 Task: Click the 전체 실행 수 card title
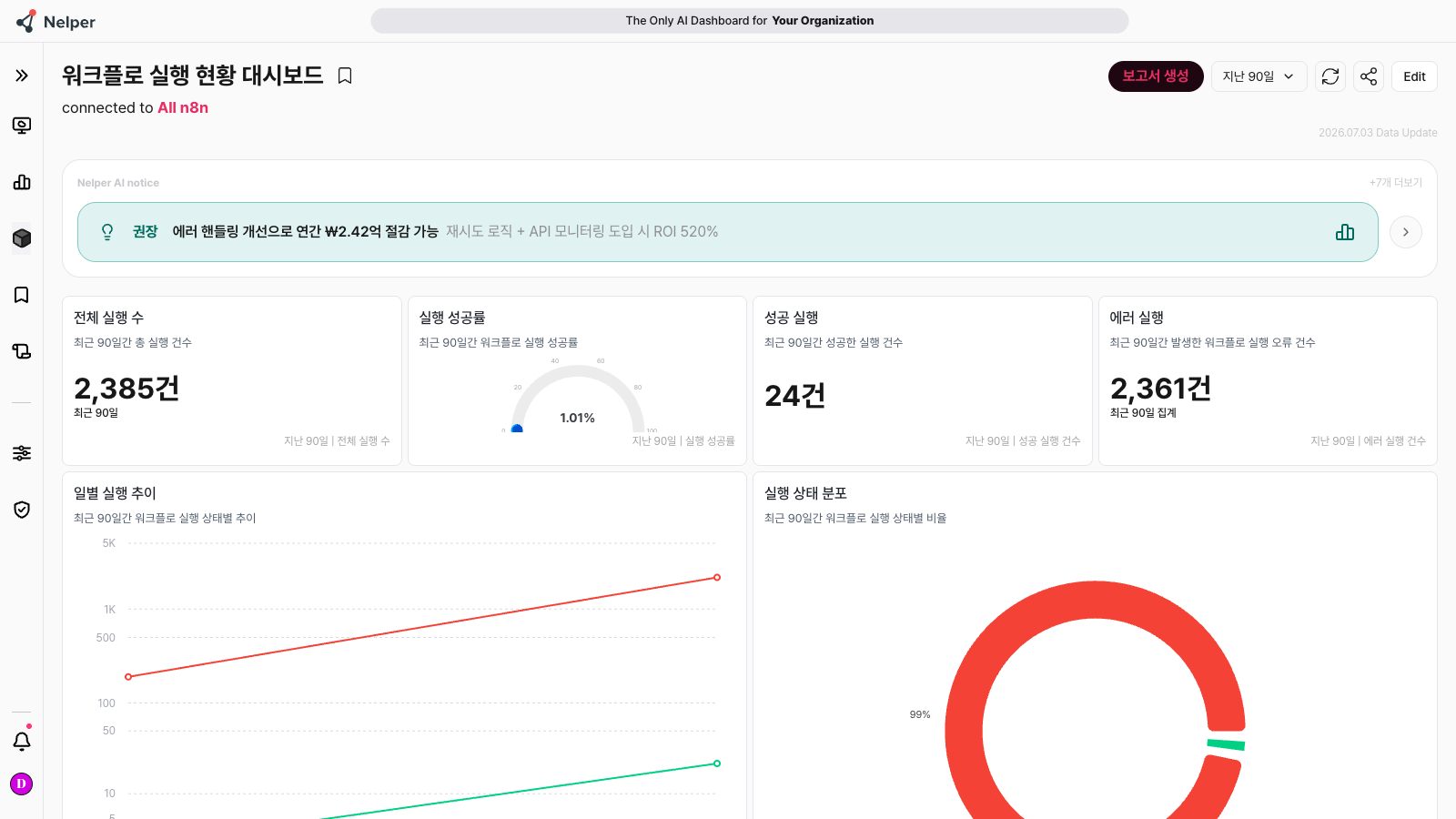click(109, 318)
